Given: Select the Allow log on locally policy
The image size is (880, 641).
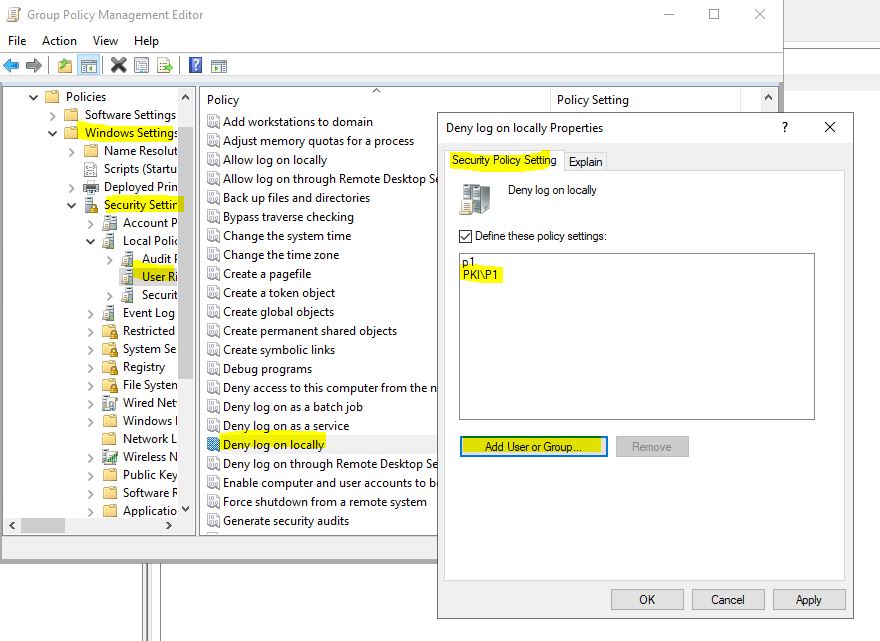Looking at the screenshot, I should (275, 160).
